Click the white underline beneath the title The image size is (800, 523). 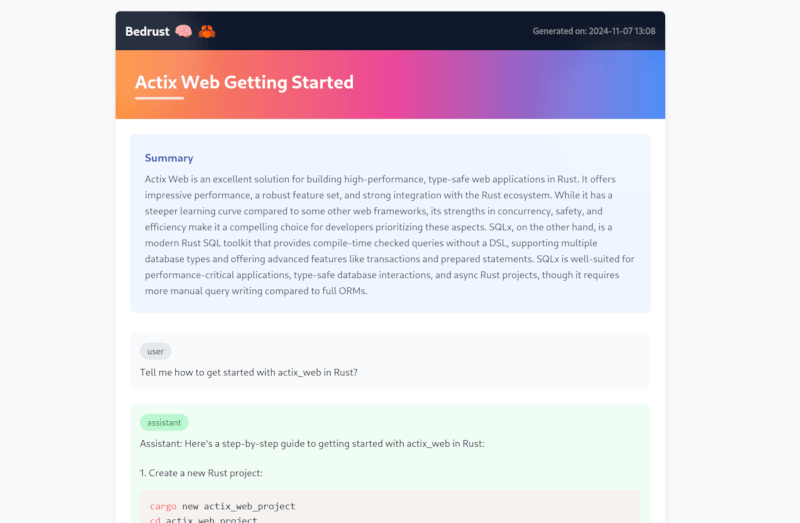pos(159,98)
